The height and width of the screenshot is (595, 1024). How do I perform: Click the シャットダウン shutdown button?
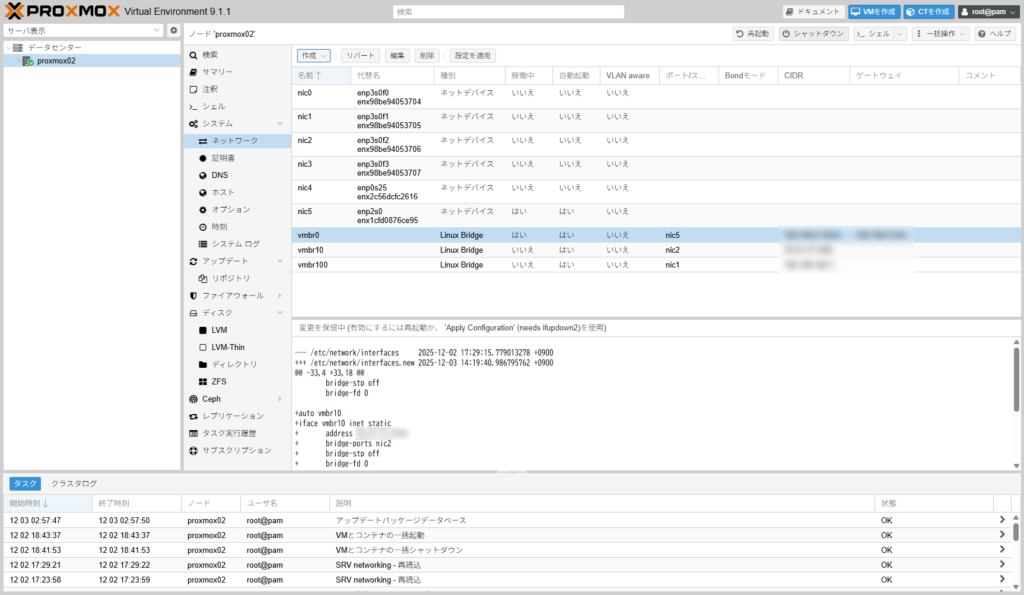813,34
